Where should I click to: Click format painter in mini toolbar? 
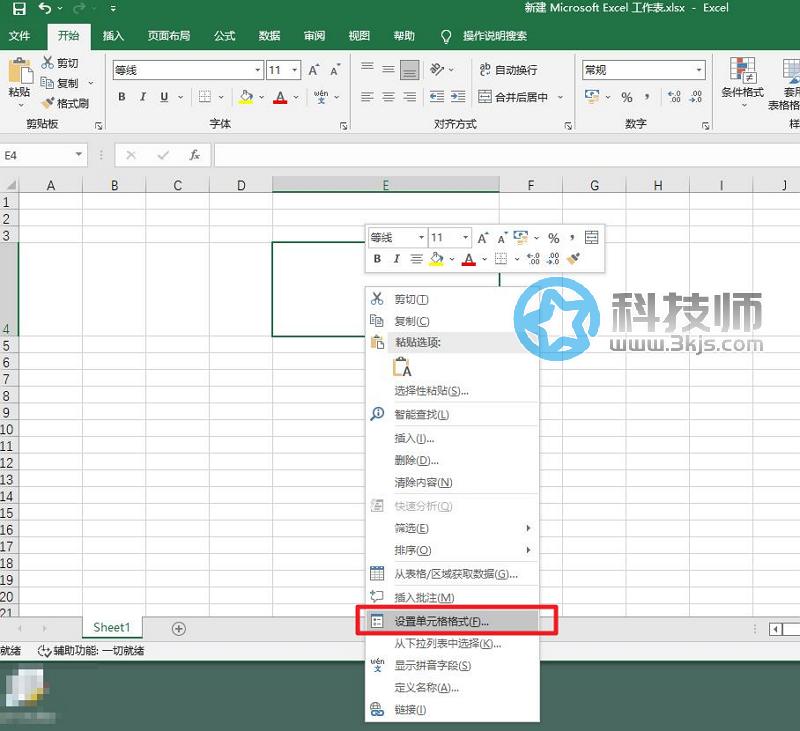573,259
